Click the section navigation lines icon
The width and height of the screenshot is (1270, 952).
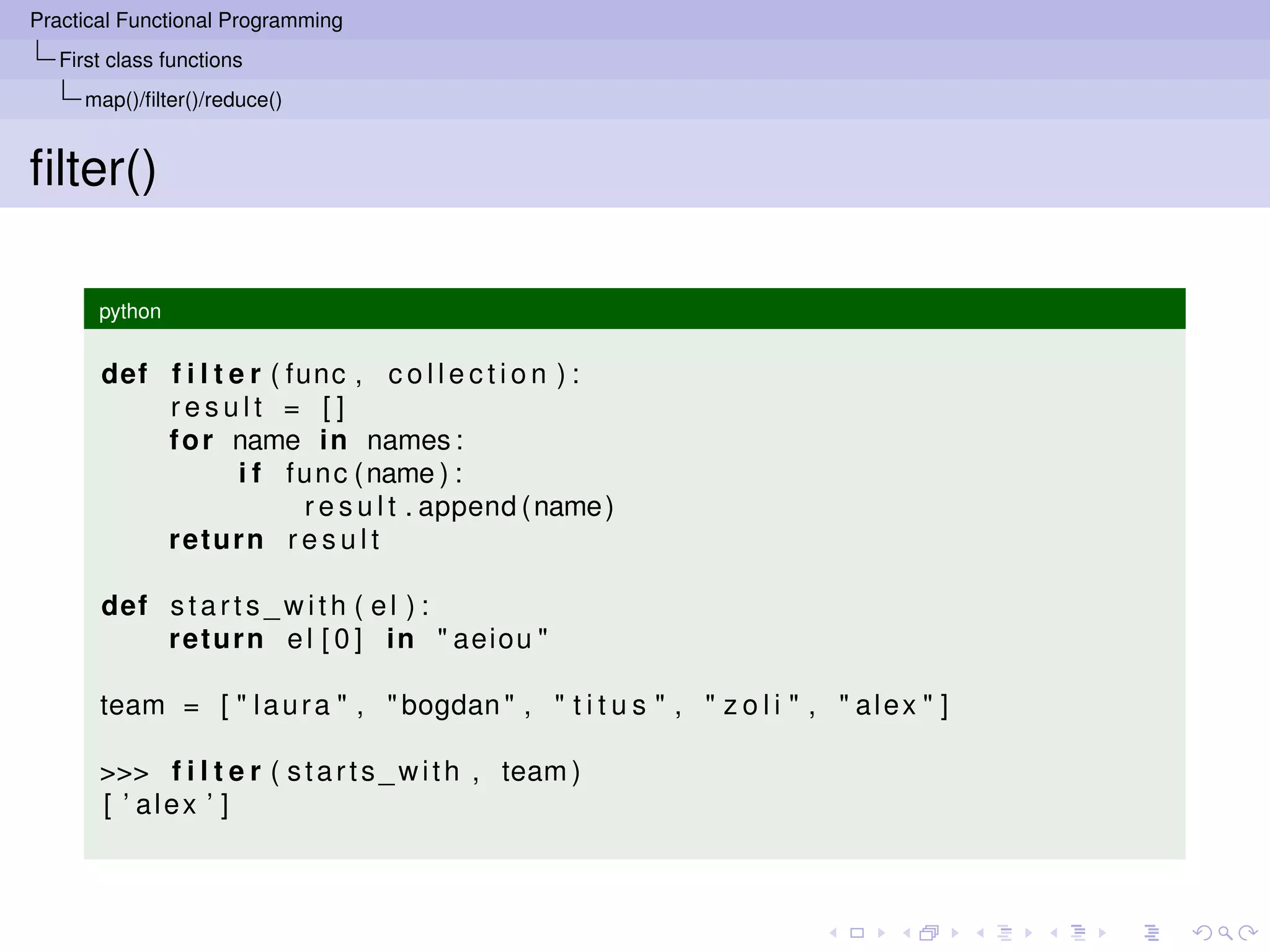pos(1078,933)
